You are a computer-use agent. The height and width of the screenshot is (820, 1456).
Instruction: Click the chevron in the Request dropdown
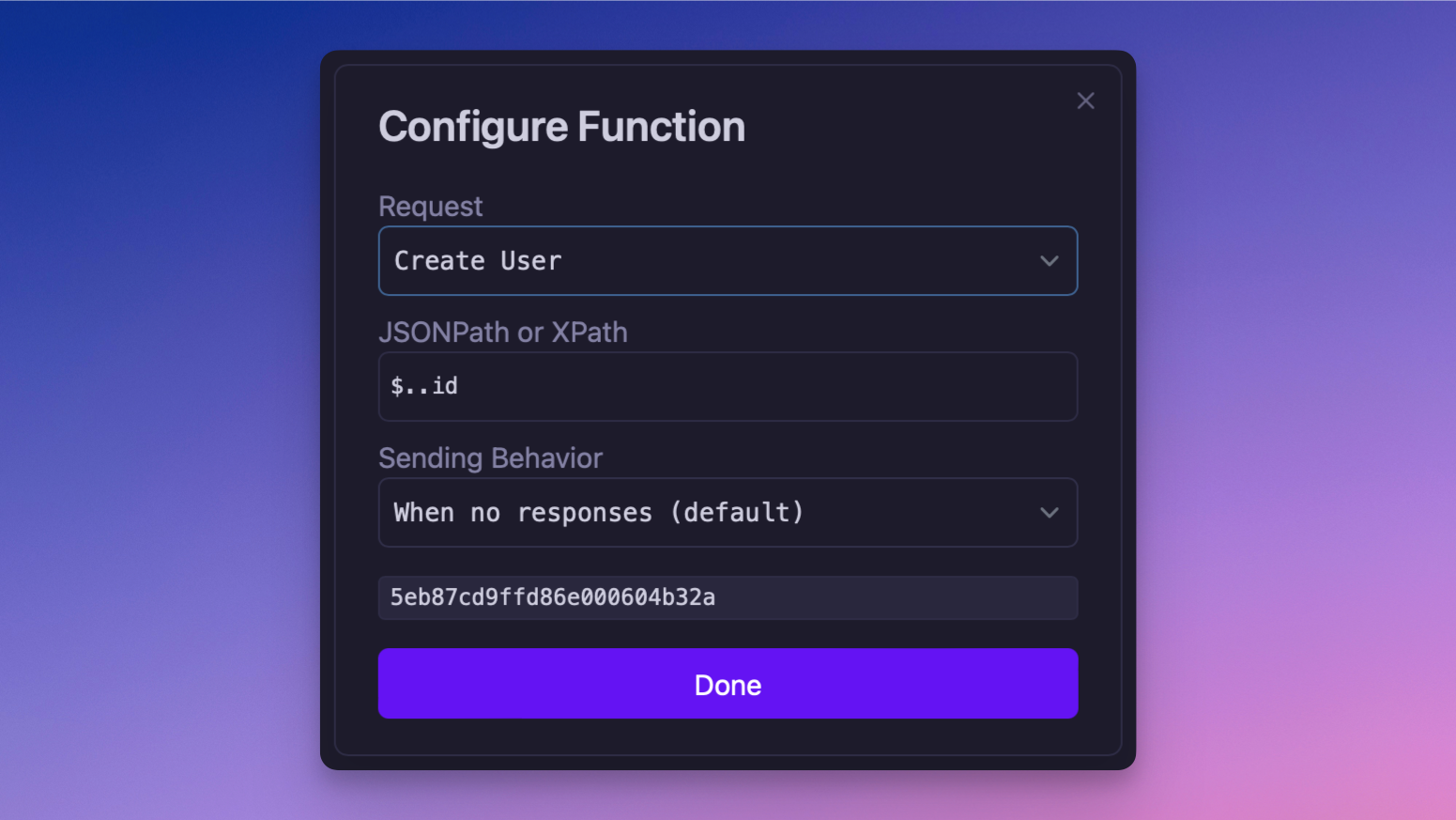(x=1049, y=261)
